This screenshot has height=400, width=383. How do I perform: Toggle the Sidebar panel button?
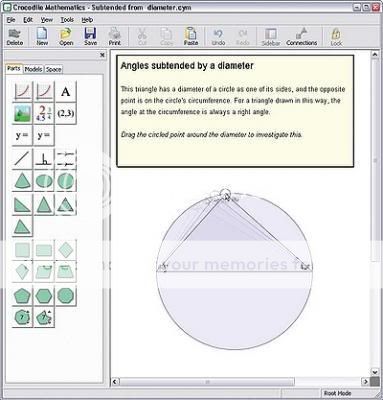271,37
